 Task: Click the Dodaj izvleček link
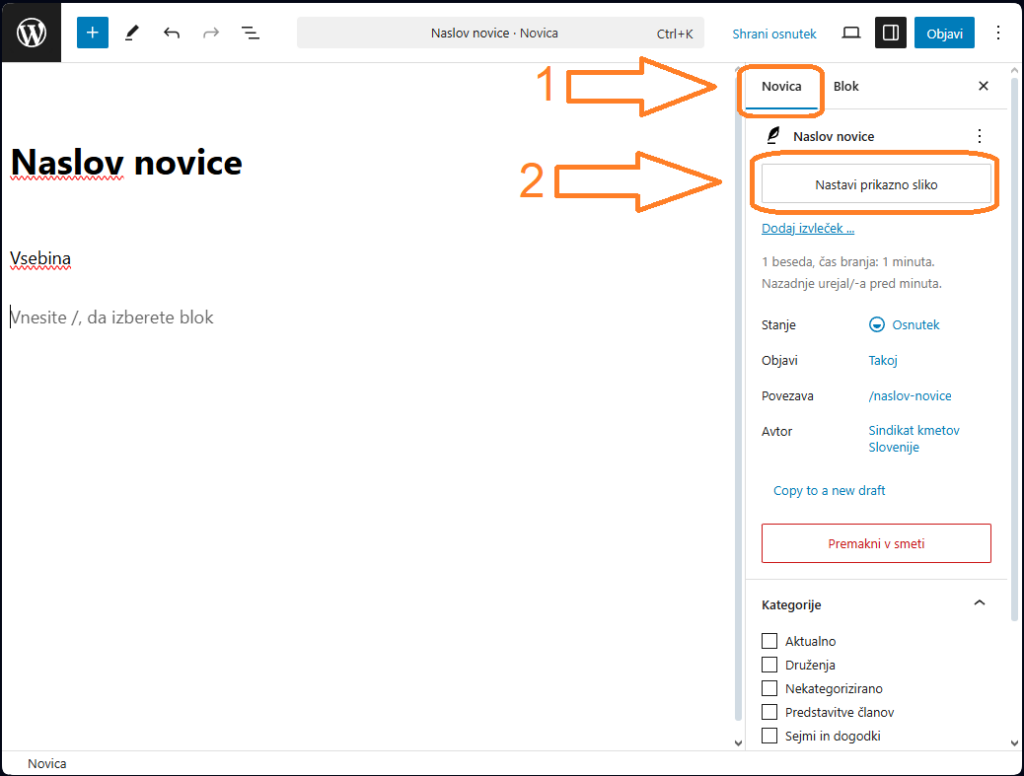[x=808, y=228]
